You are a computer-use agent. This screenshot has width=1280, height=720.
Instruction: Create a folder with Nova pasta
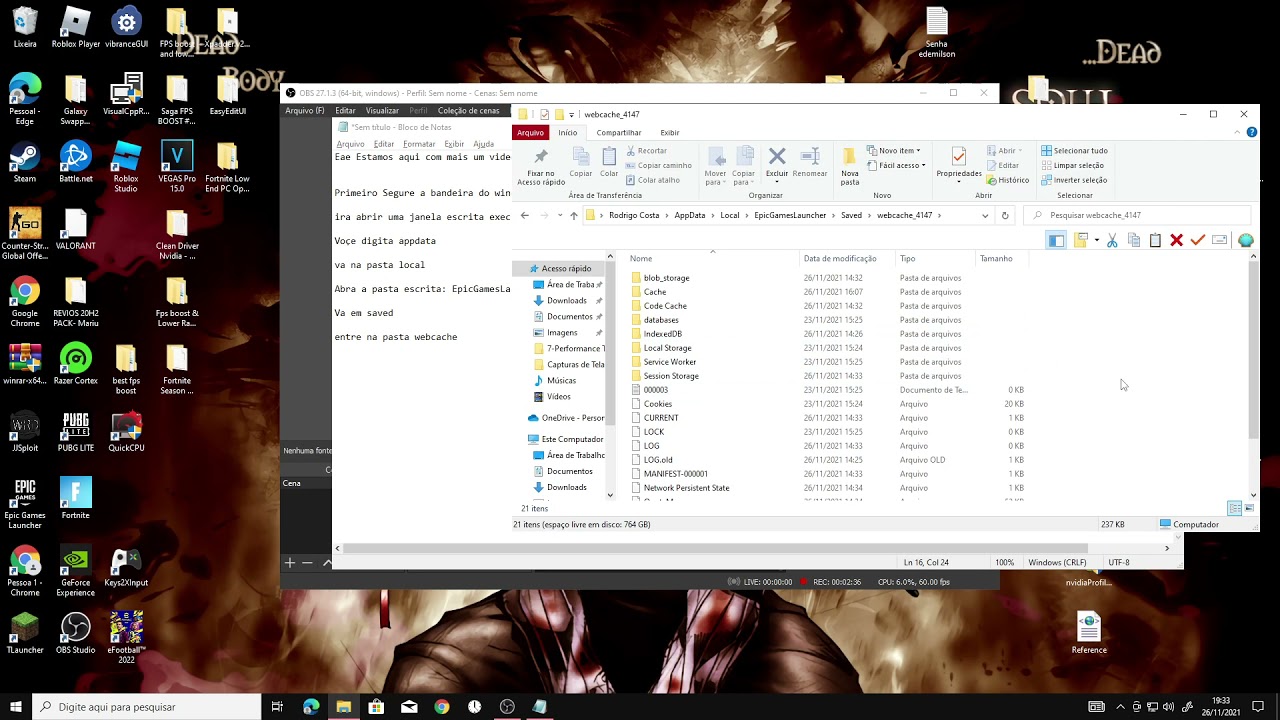[850, 166]
